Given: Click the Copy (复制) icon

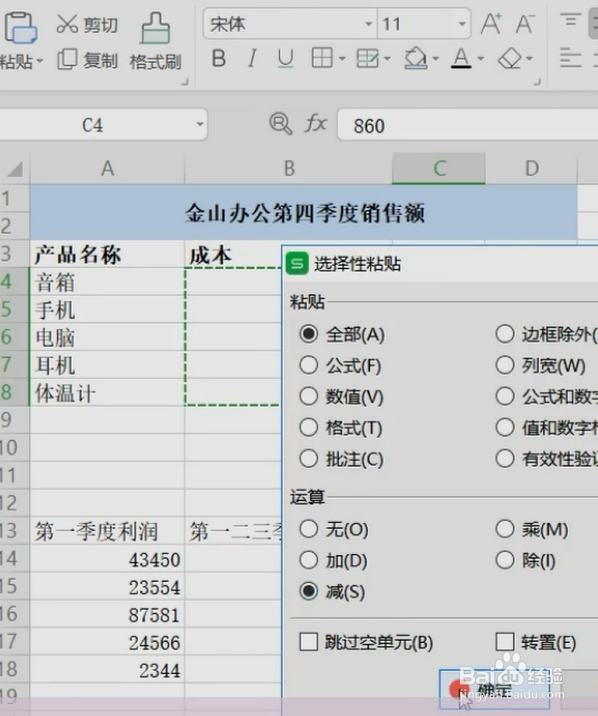Looking at the screenshot, I should 67,59.
